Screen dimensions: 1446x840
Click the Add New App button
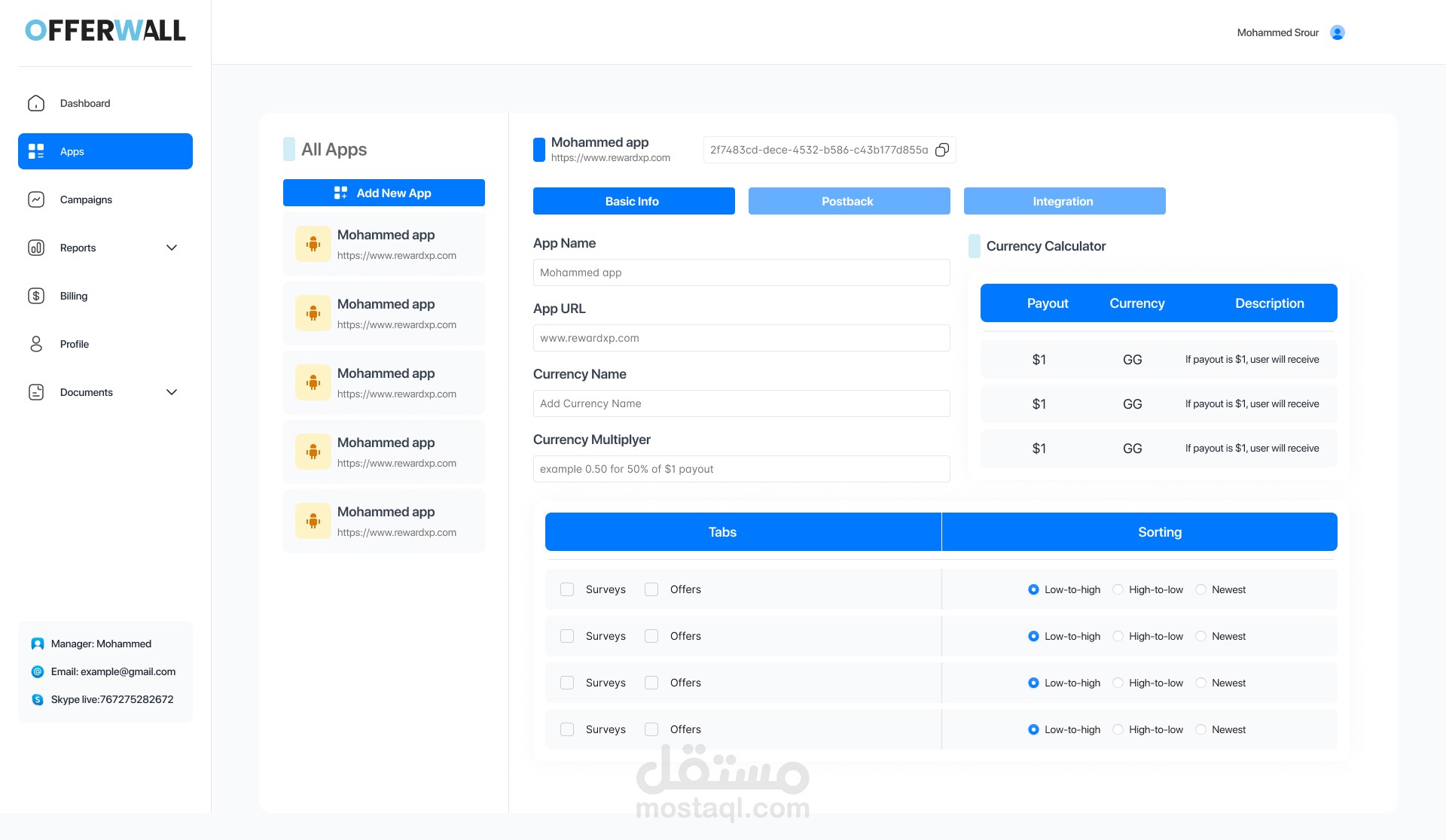coord(383,193)
